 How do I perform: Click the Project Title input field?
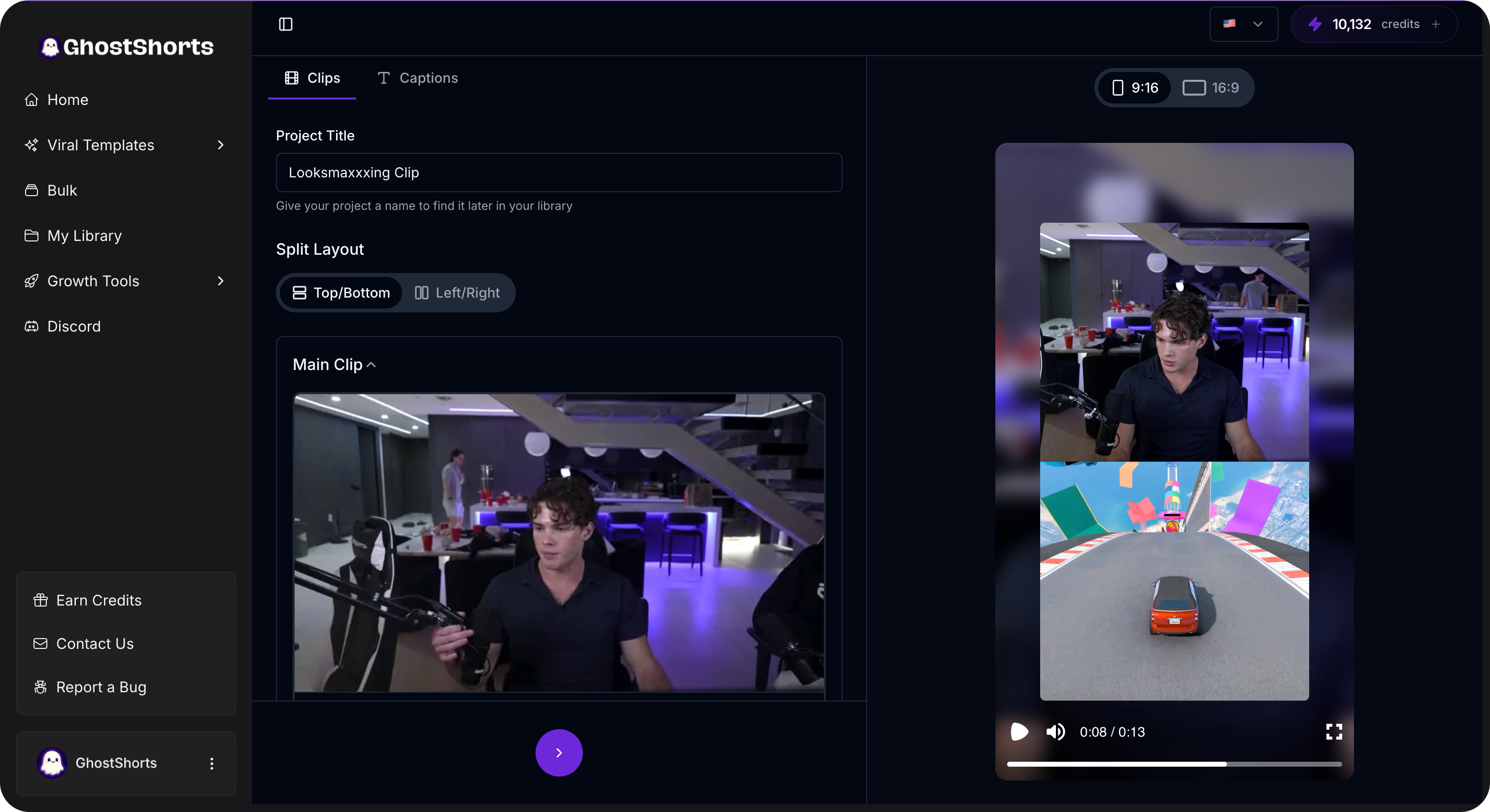558,172
